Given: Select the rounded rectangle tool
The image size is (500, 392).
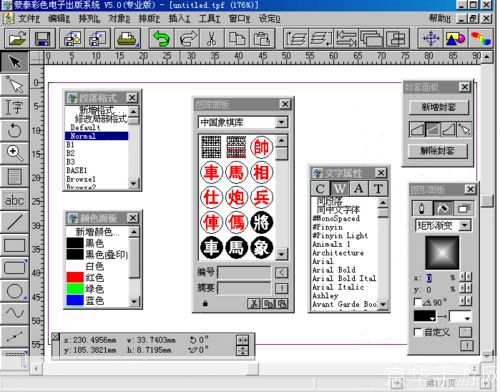Looking at the screenshot, I should click(x=14, y=268).
